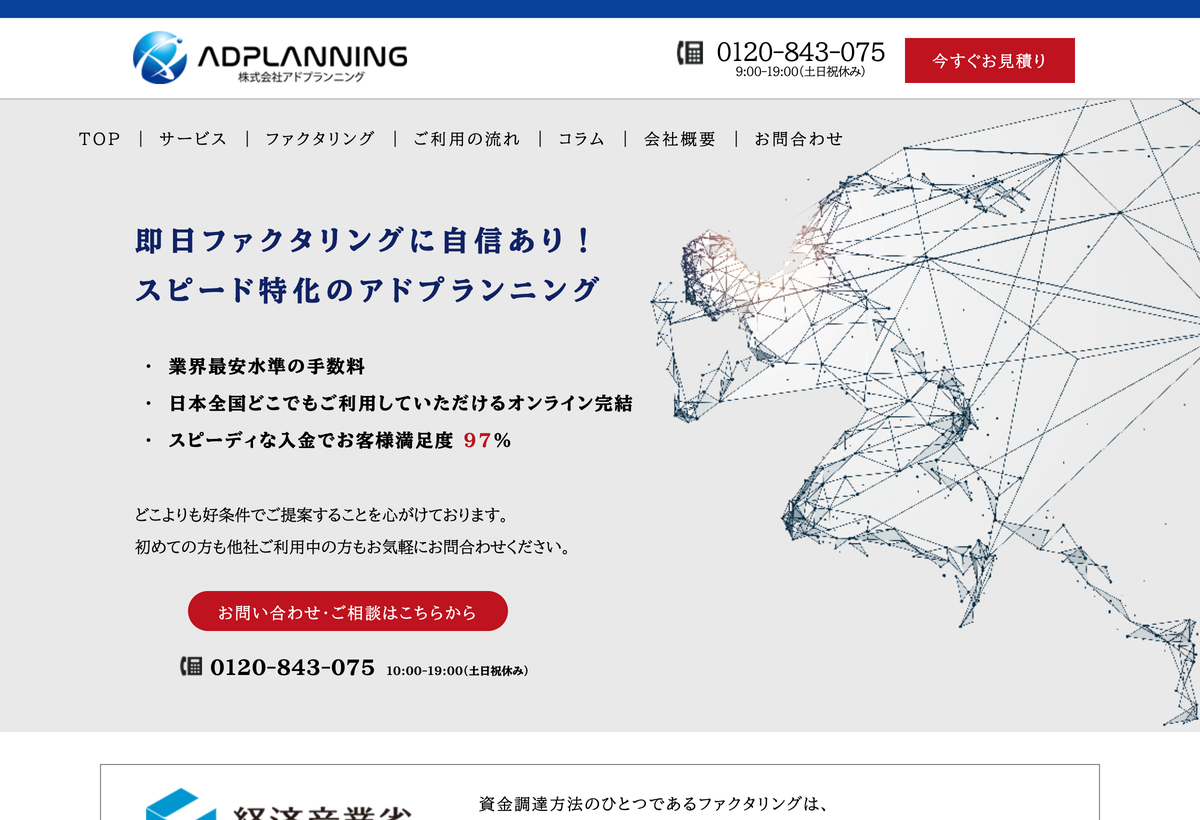
Task: Click text どこよりも好条件でご提案することを心がけております。
Action: pyautogui.click(x=322, y=515)
